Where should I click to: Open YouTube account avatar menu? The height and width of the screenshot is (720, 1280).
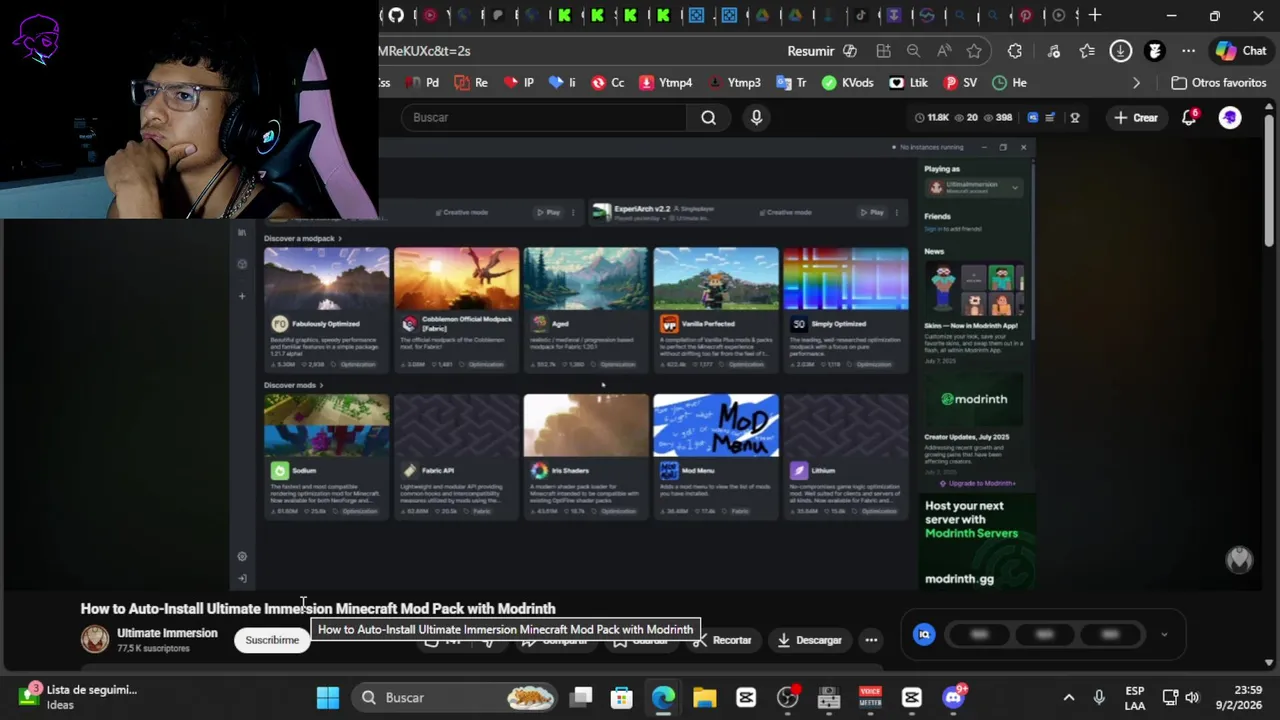coord(1230,118)
